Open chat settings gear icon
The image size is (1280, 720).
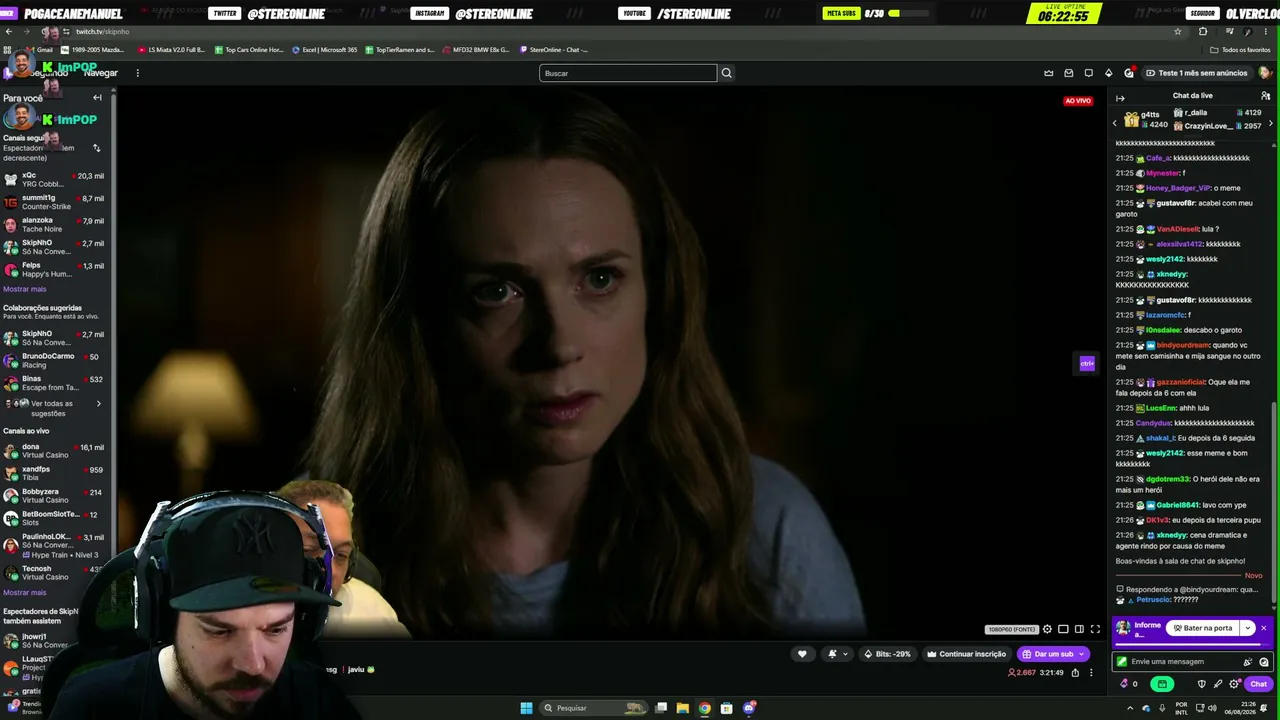[1233, 684]
